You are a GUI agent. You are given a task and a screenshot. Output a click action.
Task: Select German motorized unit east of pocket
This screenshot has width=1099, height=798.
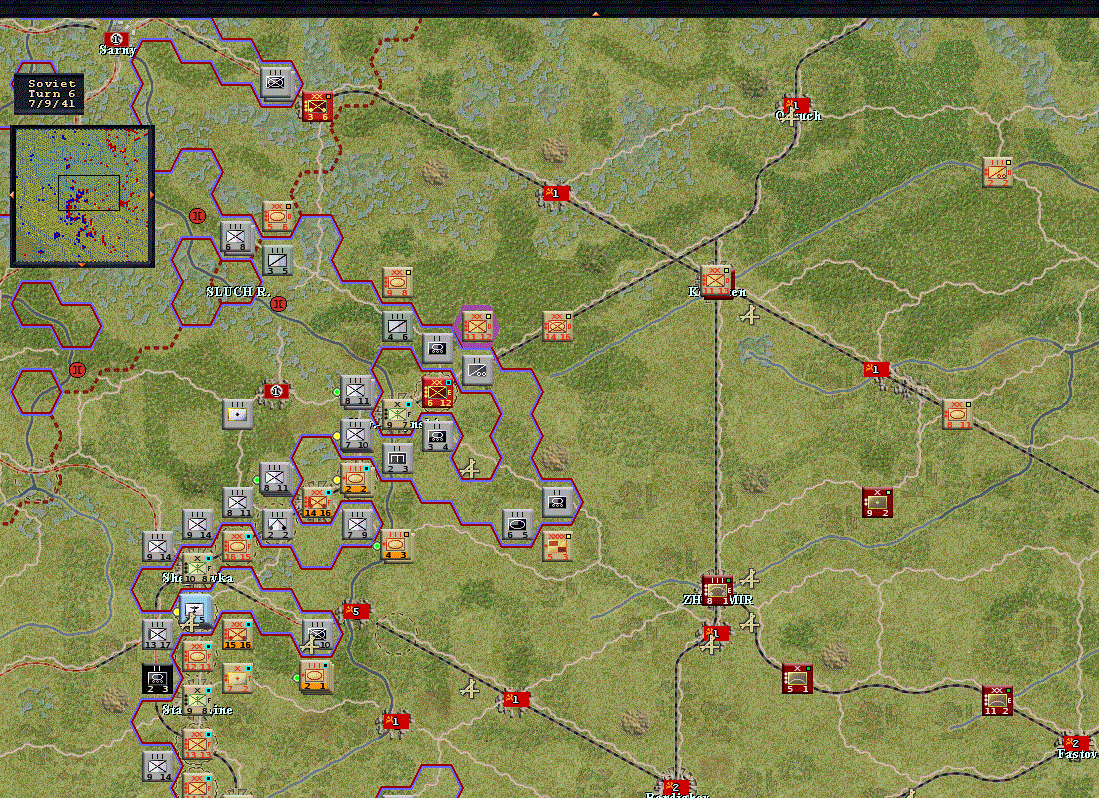558,502
